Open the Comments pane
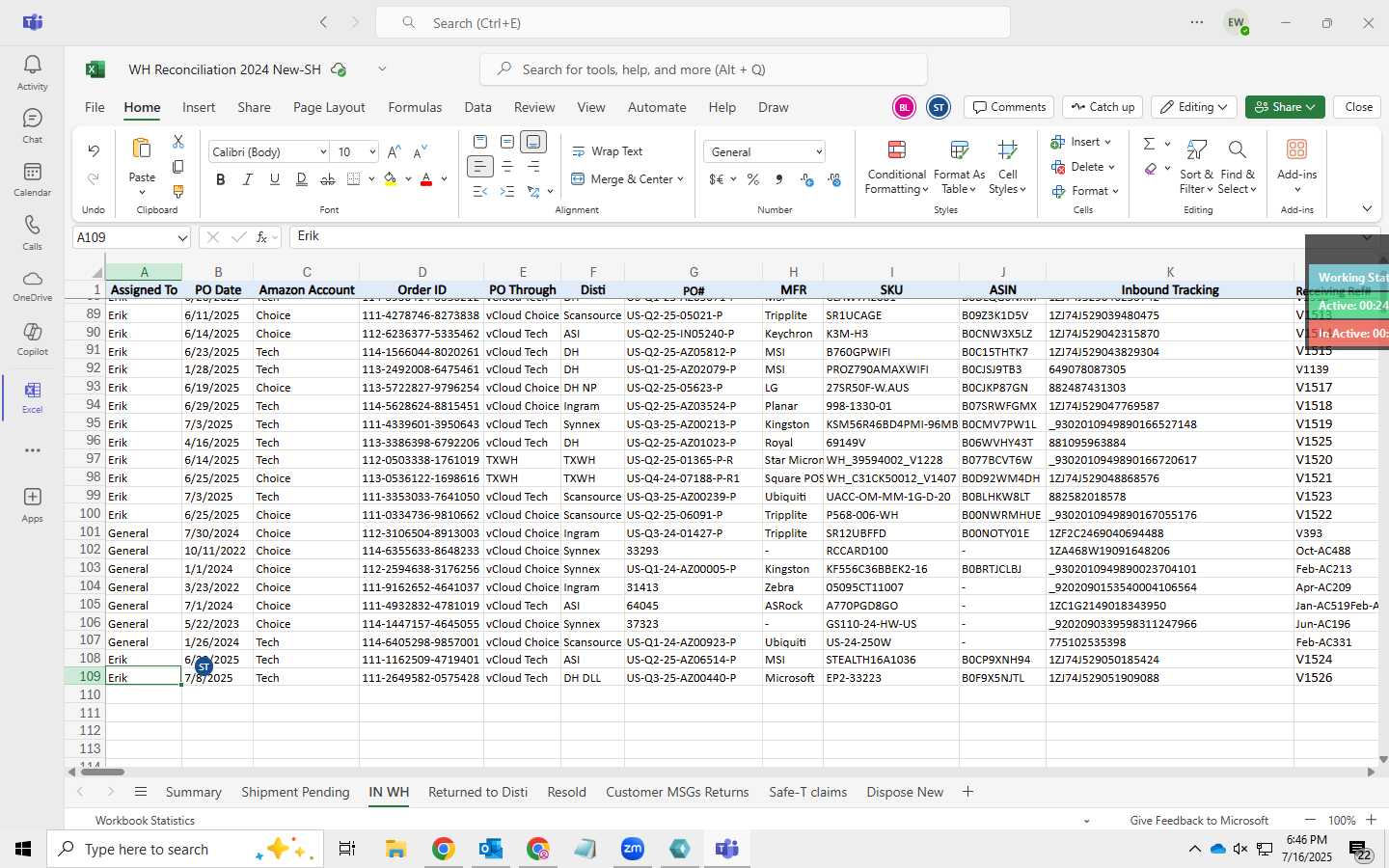The height and width of the screenshot is (868, 1389). tap(1009, 107)
